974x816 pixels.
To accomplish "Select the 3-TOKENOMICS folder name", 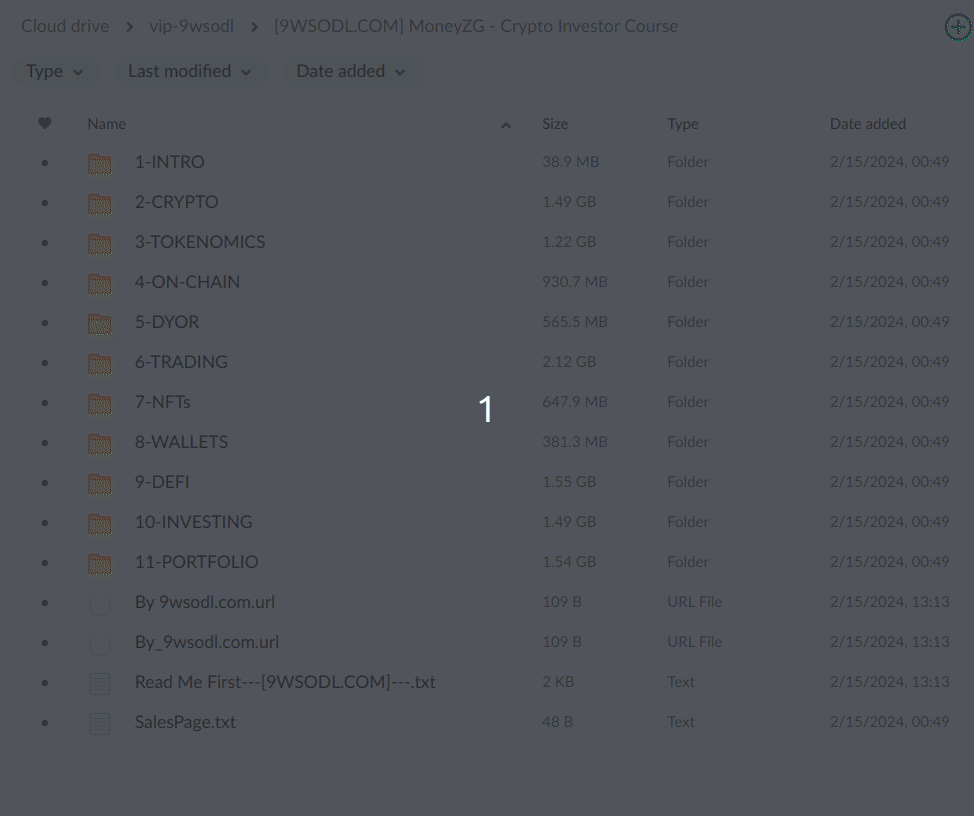I will pos(200,242).
